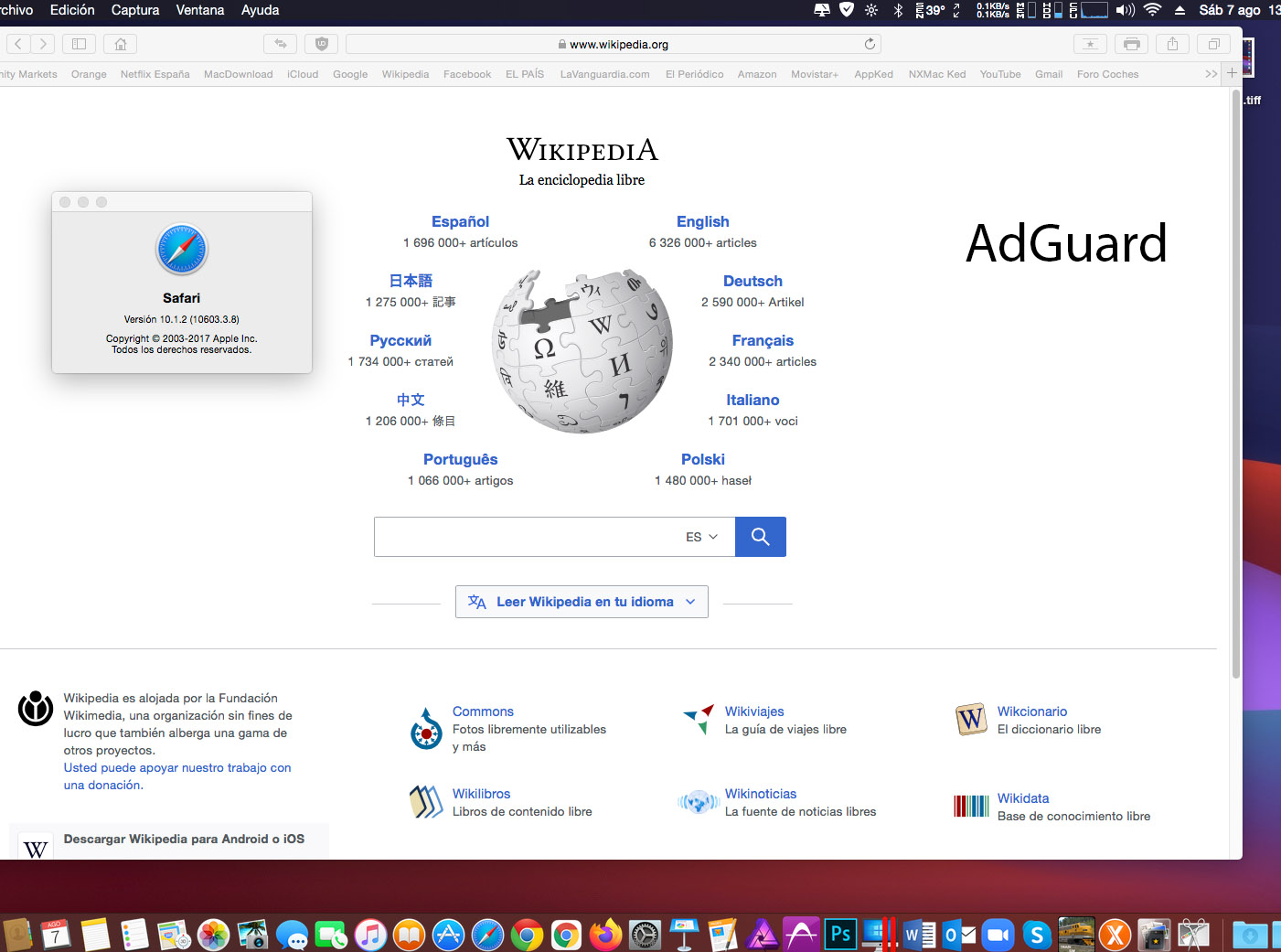Open the home page with house icon

(121, 44)
